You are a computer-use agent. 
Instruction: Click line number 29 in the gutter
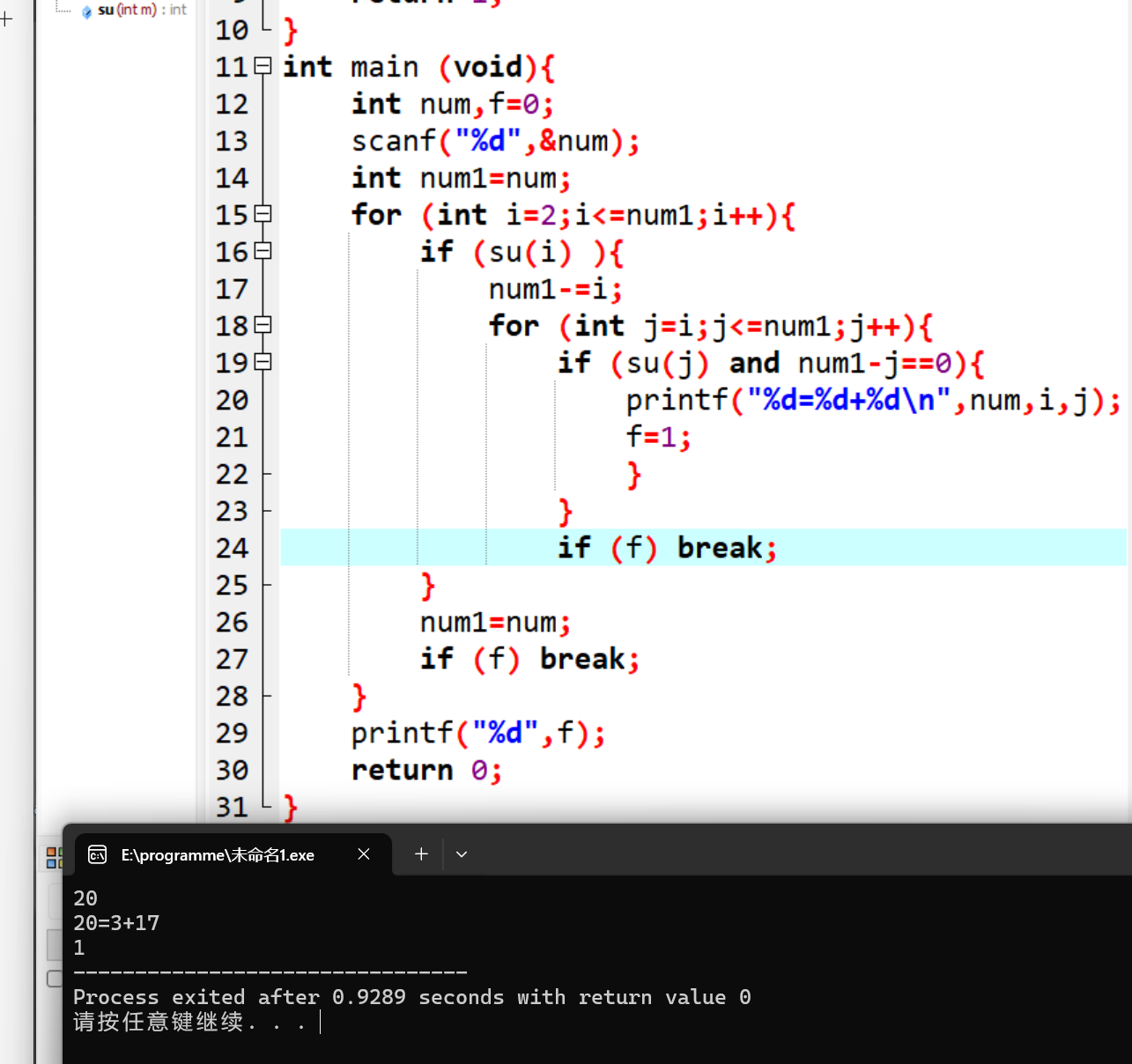coord(232,733)
